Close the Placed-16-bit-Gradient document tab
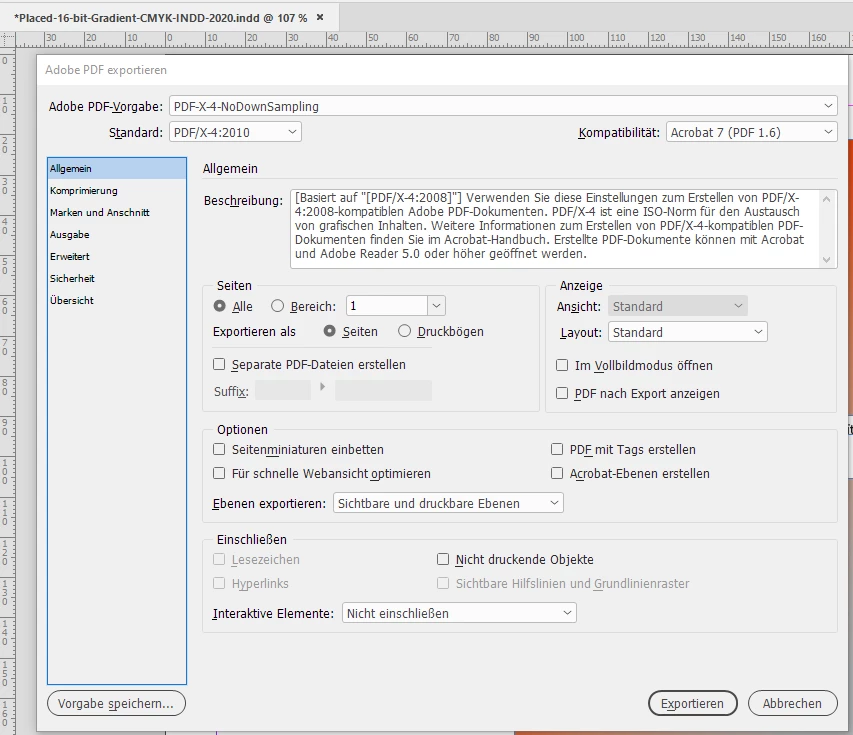Image resolution: width=853 pixels, height=735 pixels. (x=320, y=17)
